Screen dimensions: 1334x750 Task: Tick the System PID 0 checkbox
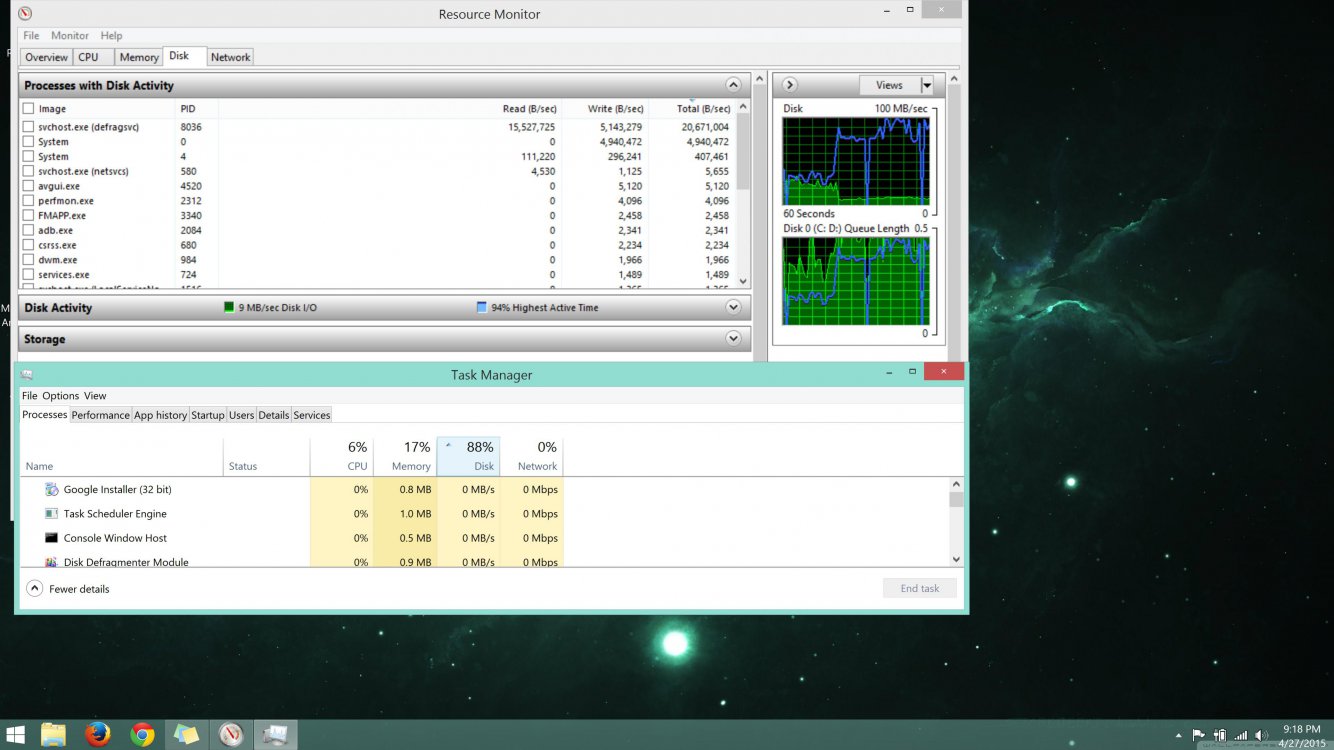(28, 142)
